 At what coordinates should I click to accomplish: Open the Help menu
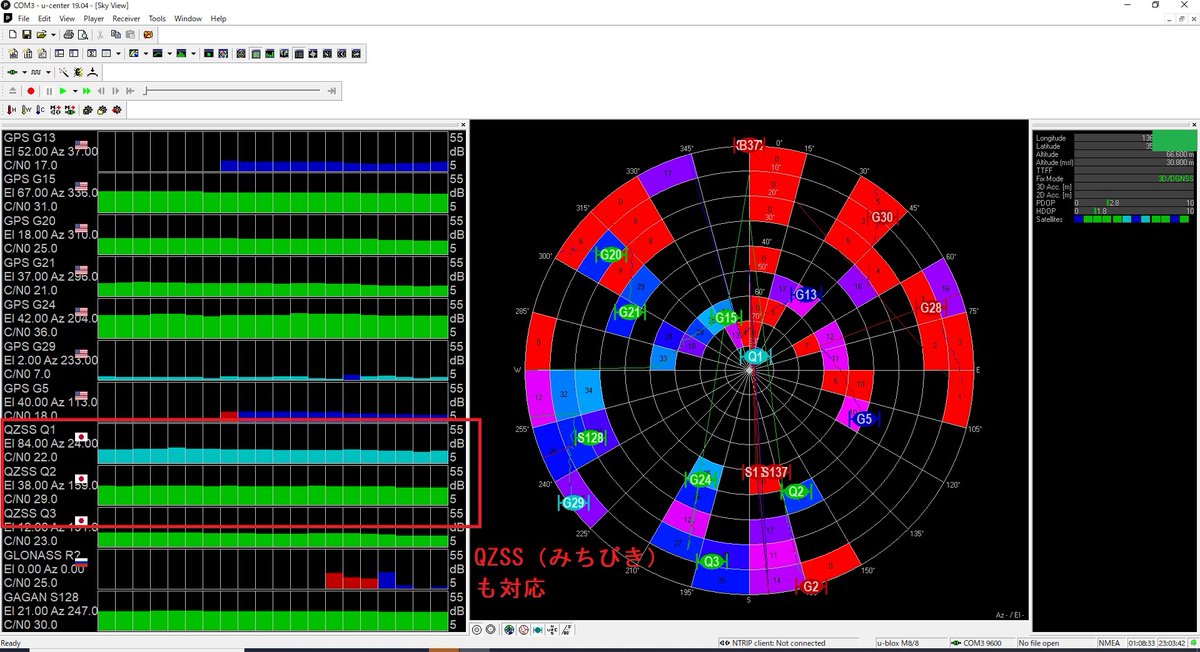click(218, 19)
